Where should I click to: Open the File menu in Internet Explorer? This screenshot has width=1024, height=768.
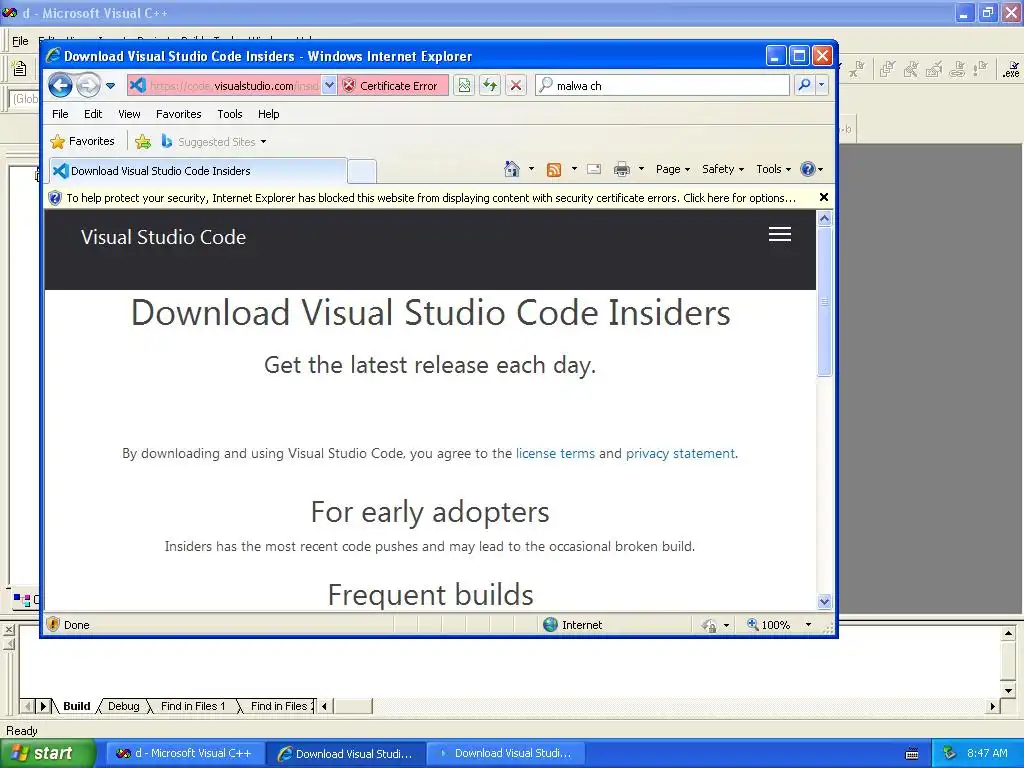click(x=60, y=114)
